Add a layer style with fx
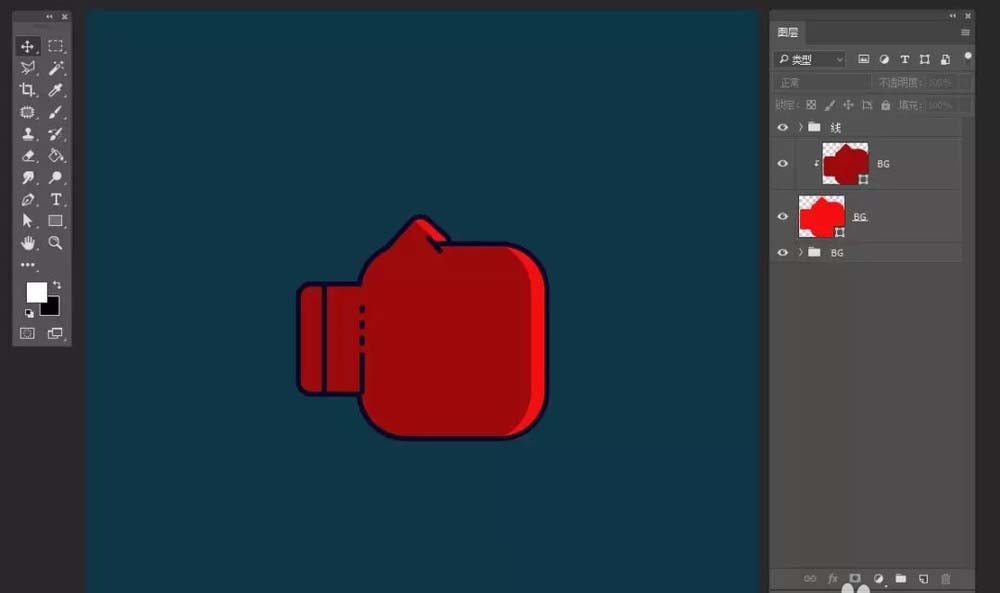Image resolution: width=1000 pixels, height=593 pixels. 833,579
